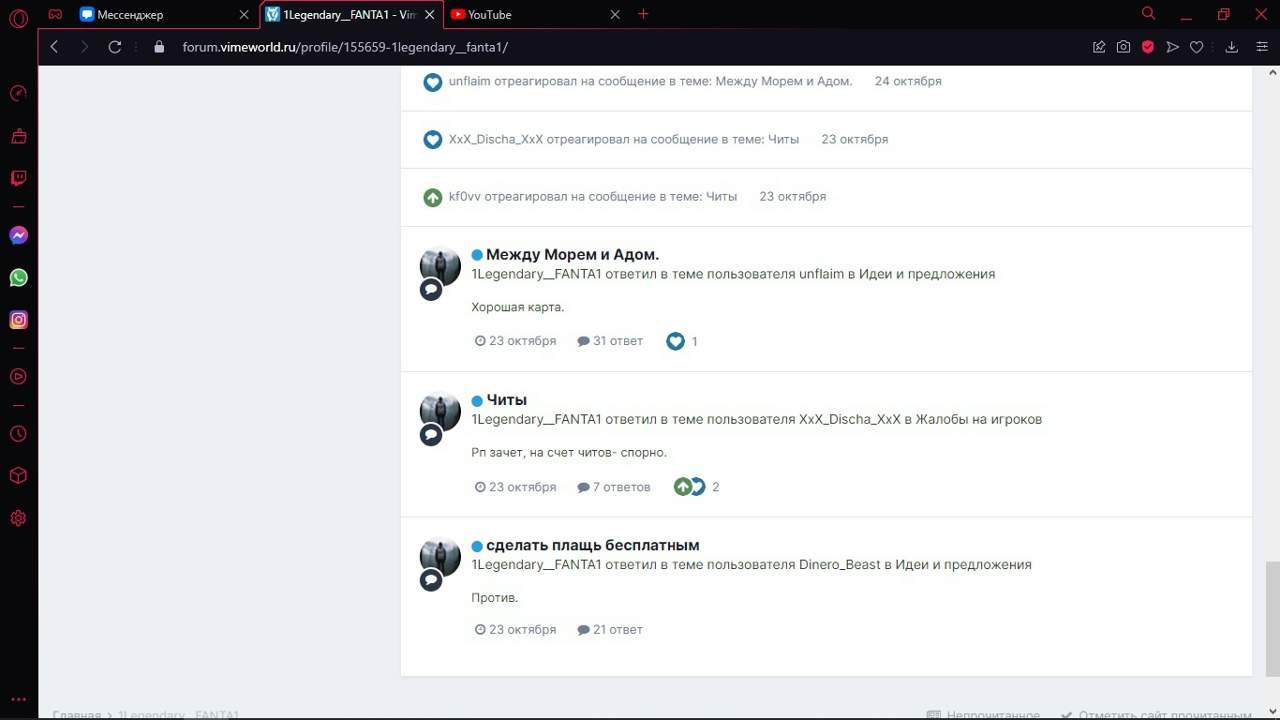Screen dimensions: 1280x720
Task: Click the ad blocker shield icon
Action: [x=1148, y=47]
